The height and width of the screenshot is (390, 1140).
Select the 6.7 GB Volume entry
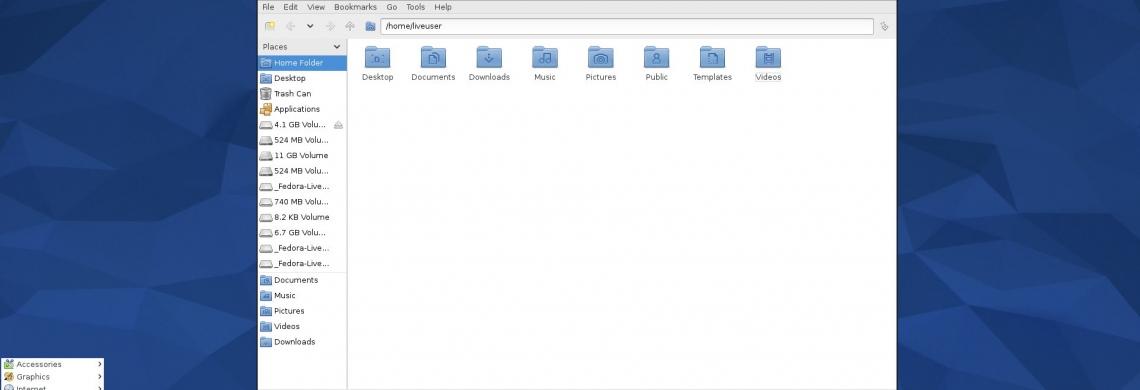(x=302, y=233)
